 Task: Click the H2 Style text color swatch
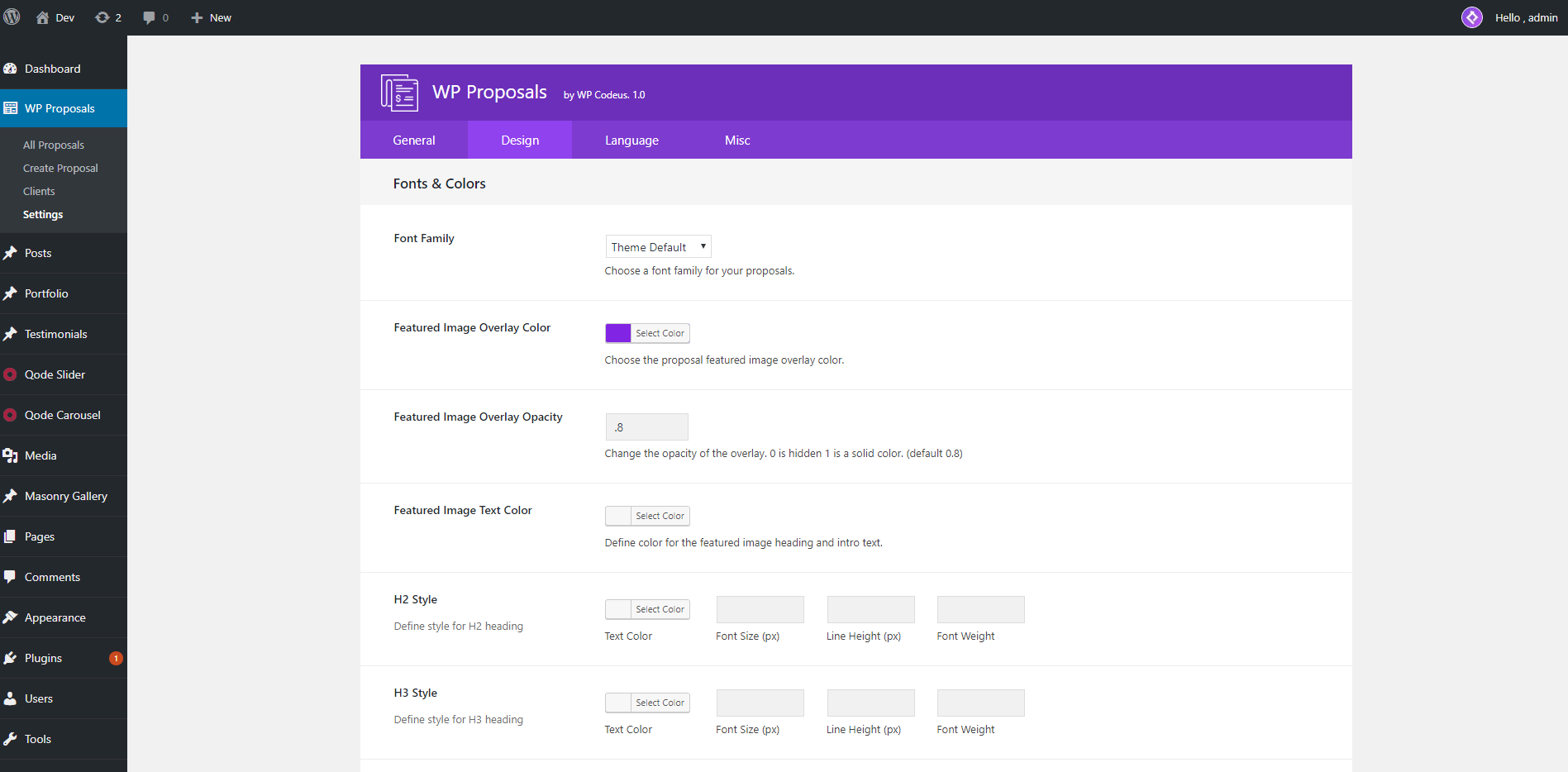pos(618,609)
